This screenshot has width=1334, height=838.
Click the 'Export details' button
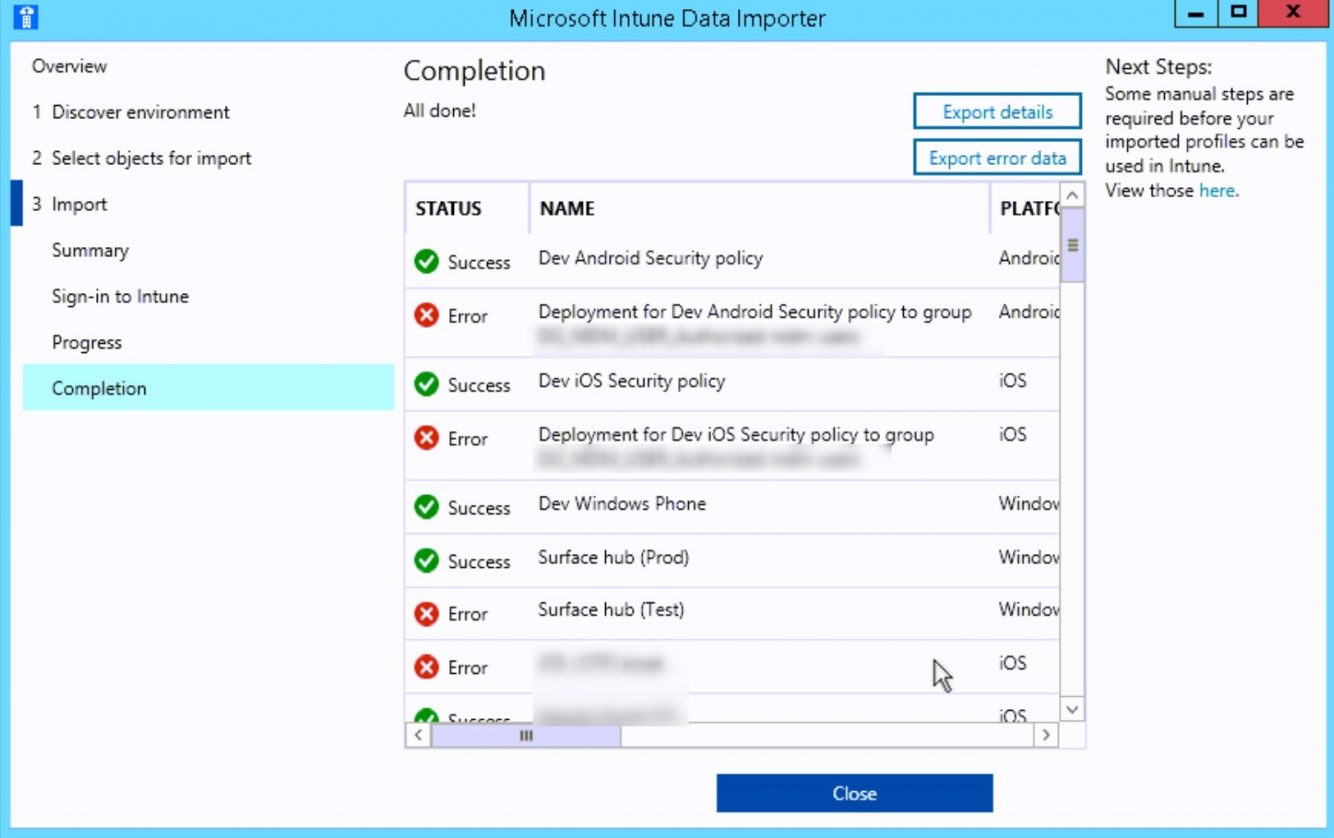tap(997, 111)
